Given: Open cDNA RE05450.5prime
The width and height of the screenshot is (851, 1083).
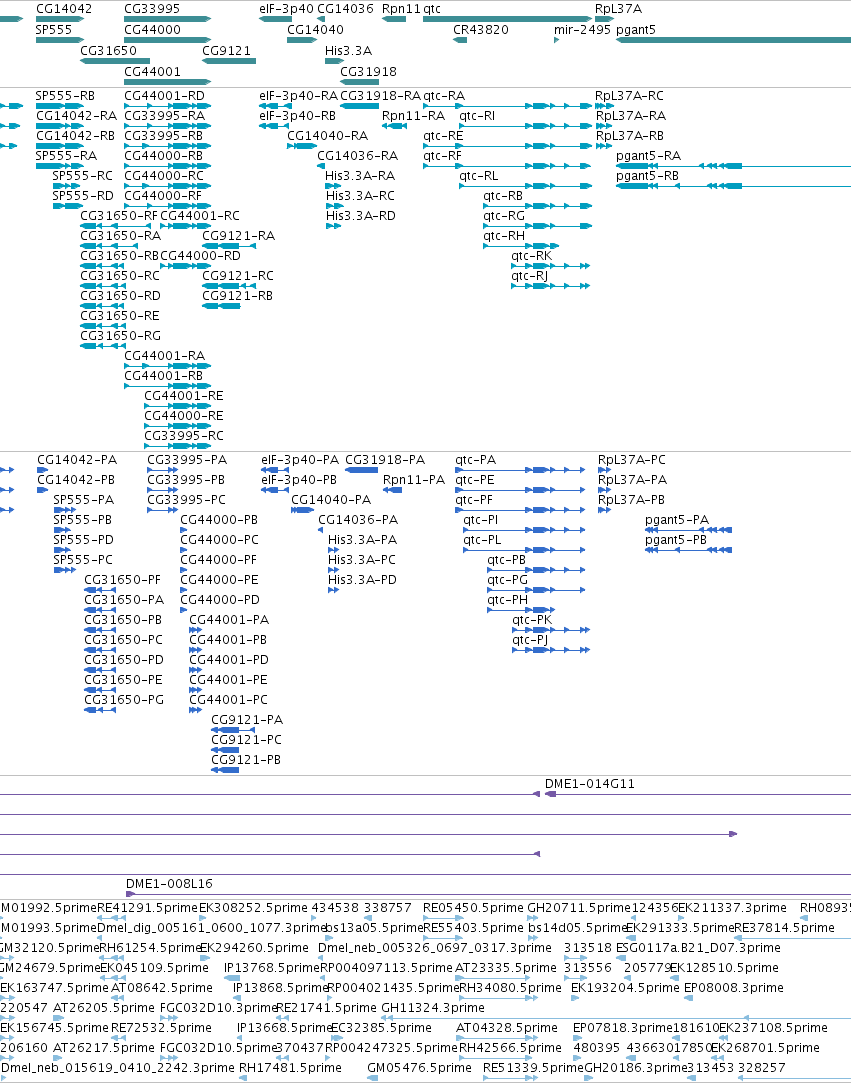Looking at the screenshot, I should pyautogui.click(x=473, y=908).
